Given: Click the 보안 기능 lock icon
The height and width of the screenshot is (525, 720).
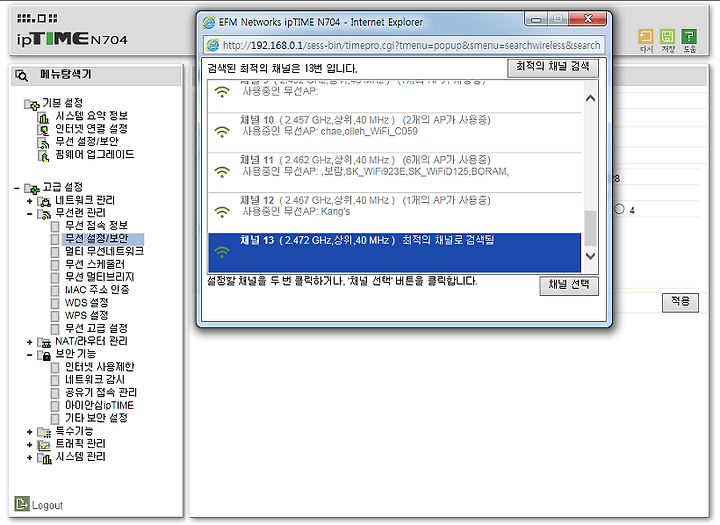Looking at the screenshot, I should 44,355.
